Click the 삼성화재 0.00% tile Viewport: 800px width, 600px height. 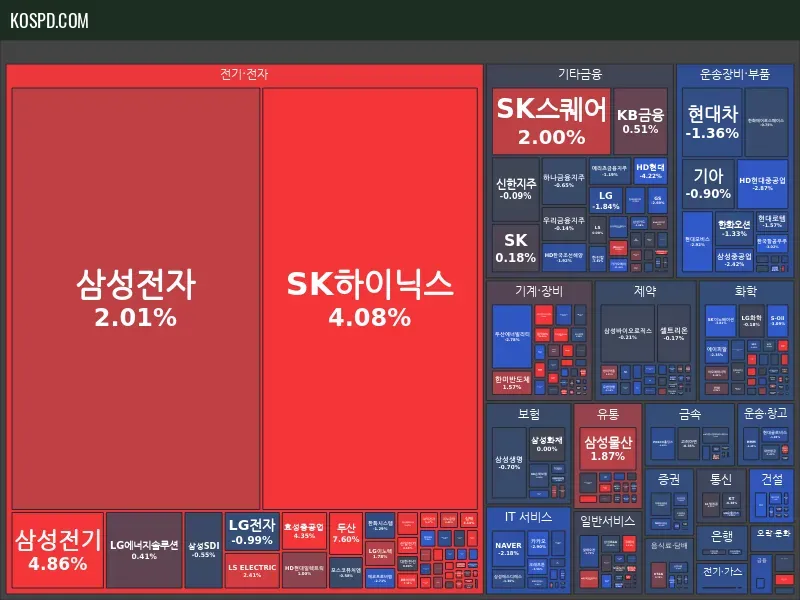click(547, 444)
